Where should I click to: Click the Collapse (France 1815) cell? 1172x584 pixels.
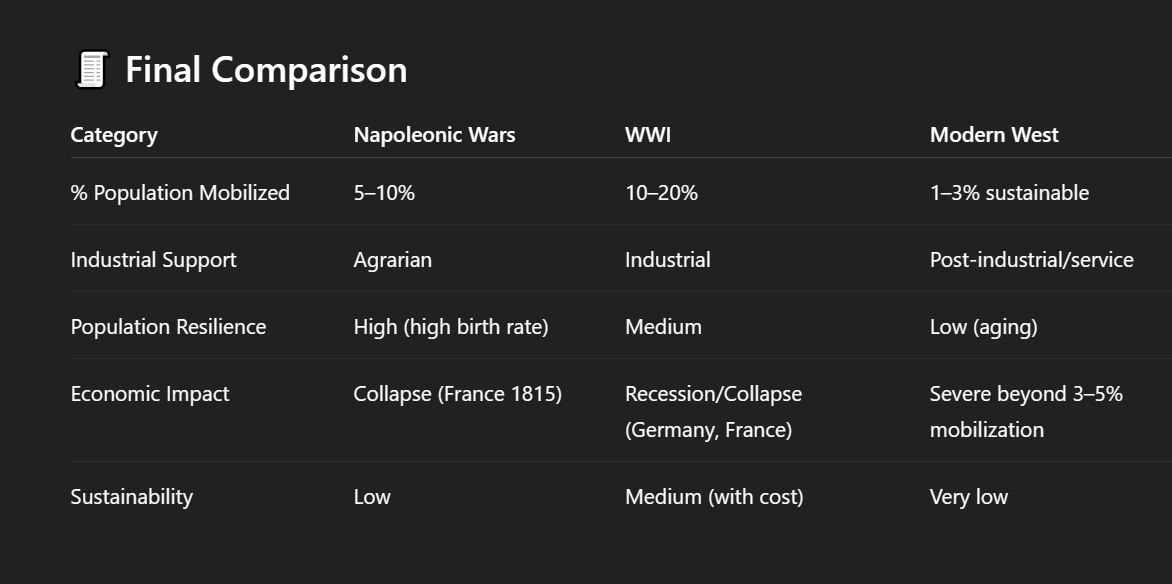pos(457,394)
